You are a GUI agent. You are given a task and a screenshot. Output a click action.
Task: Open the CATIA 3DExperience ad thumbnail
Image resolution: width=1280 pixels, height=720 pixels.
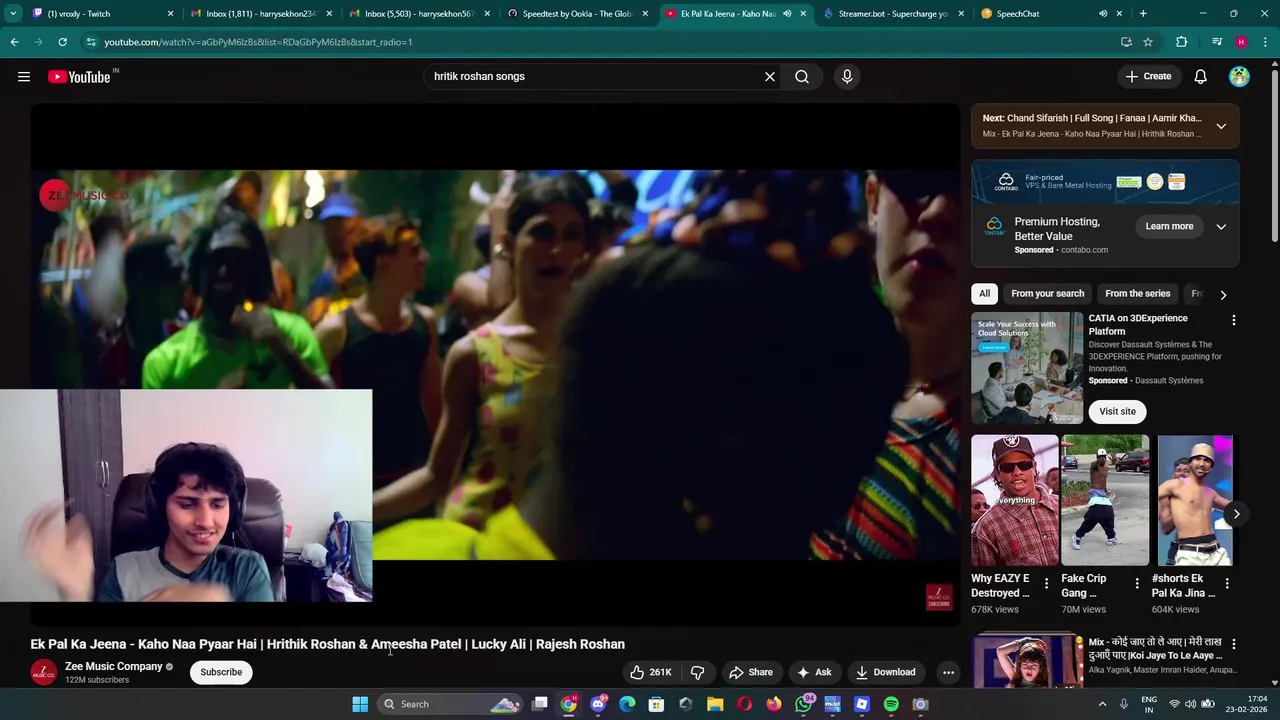click(x=1027, y=368)
